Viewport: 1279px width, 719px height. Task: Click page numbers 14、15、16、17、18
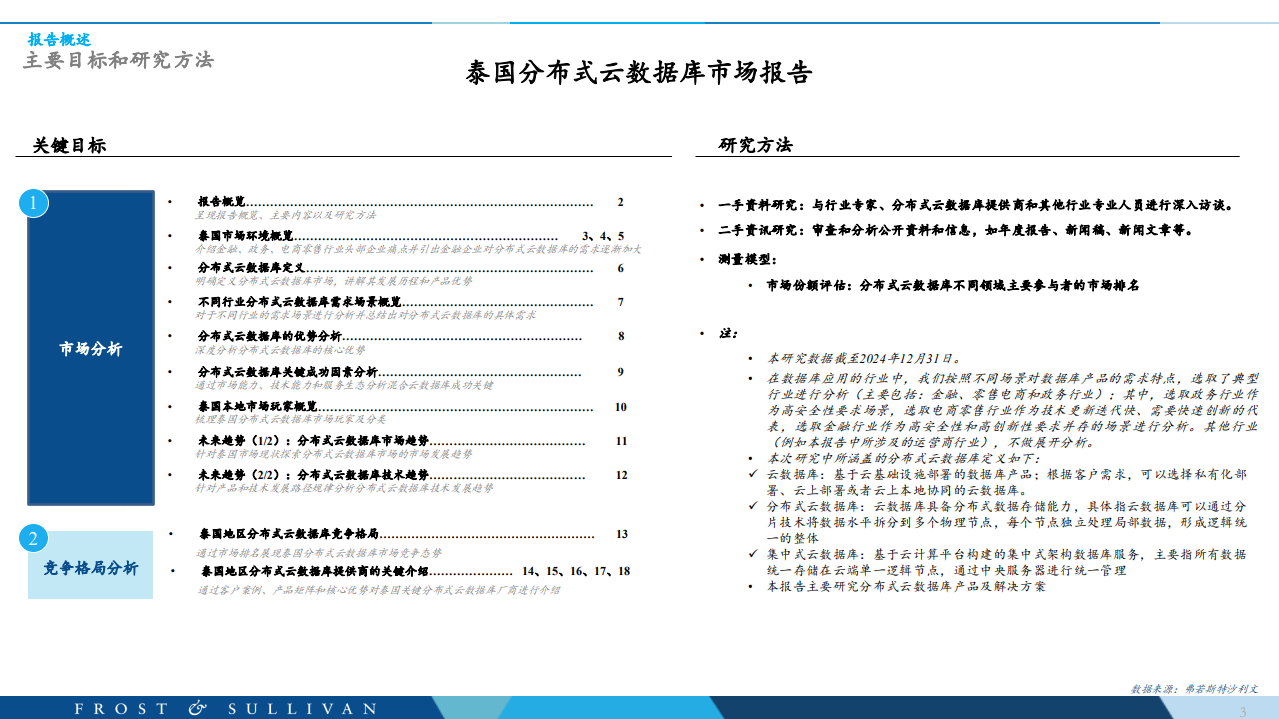pyautogui.click(x=582, y=571)
